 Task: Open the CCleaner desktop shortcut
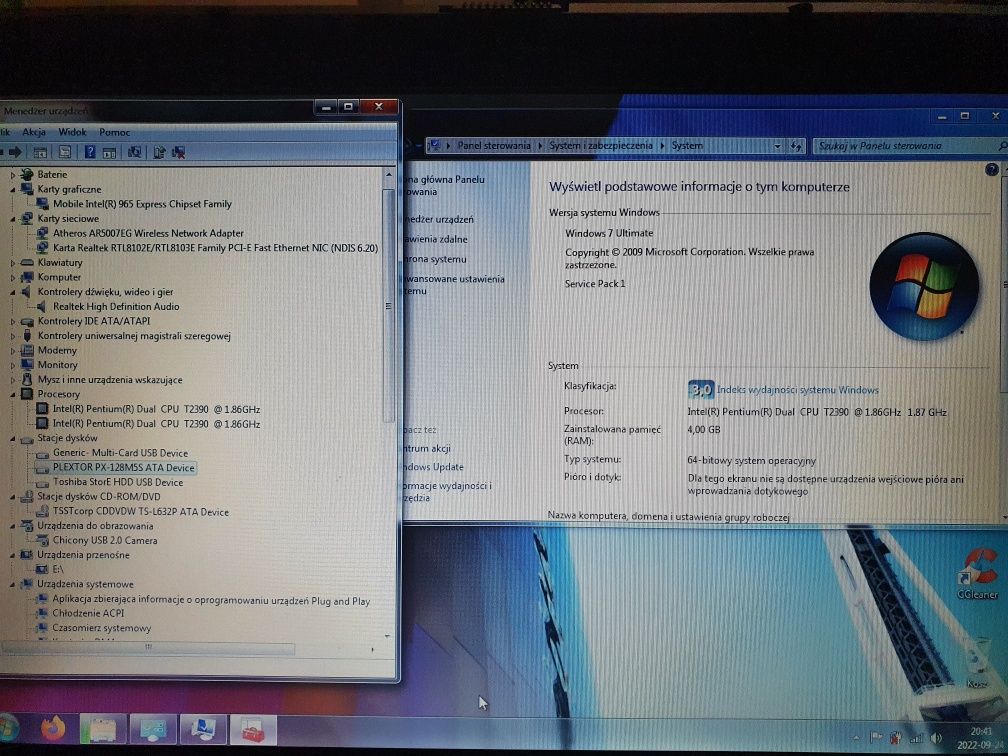(x=978, y=573)
